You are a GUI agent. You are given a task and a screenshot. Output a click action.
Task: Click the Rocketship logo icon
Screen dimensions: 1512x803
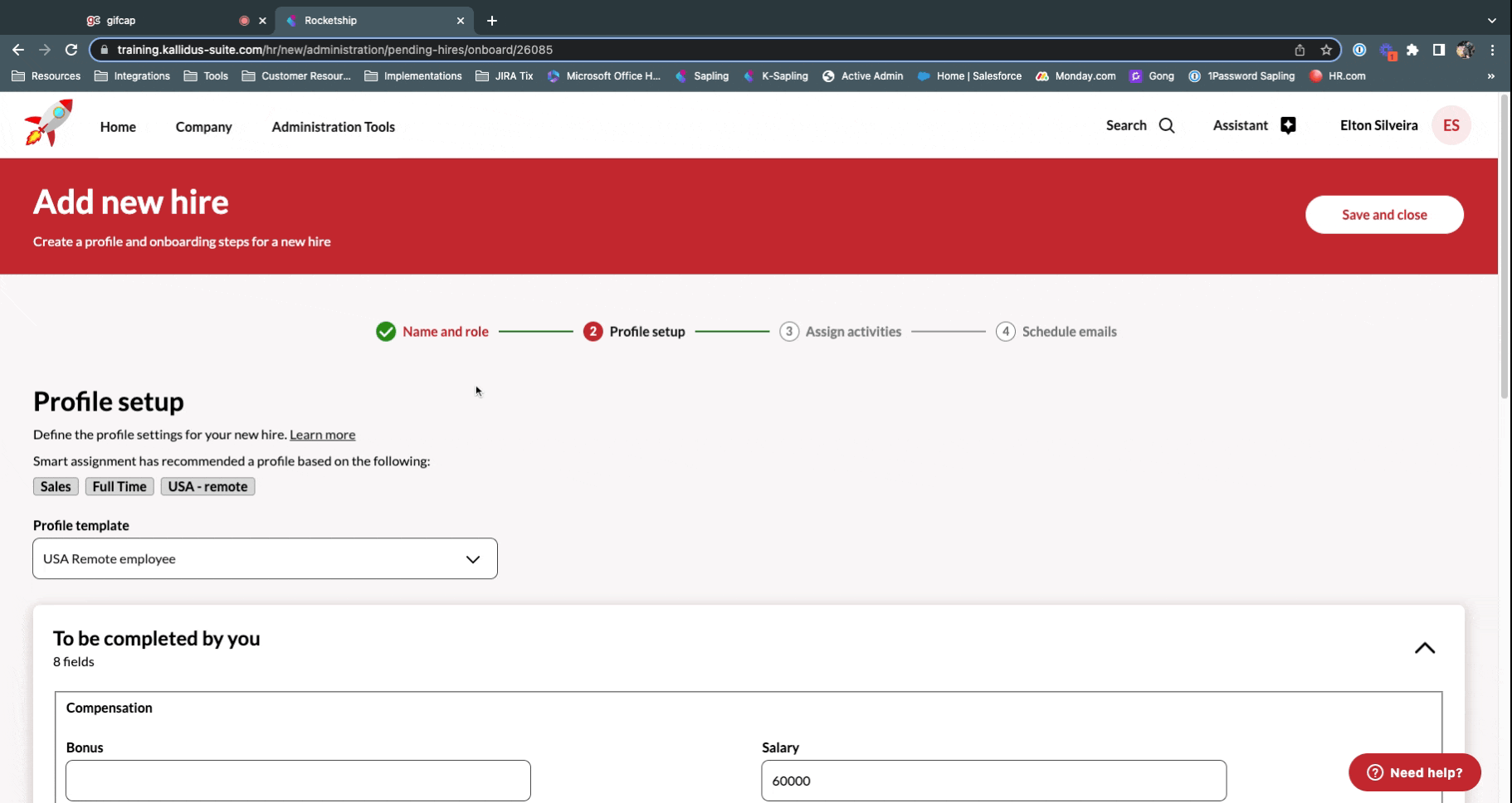49,124
